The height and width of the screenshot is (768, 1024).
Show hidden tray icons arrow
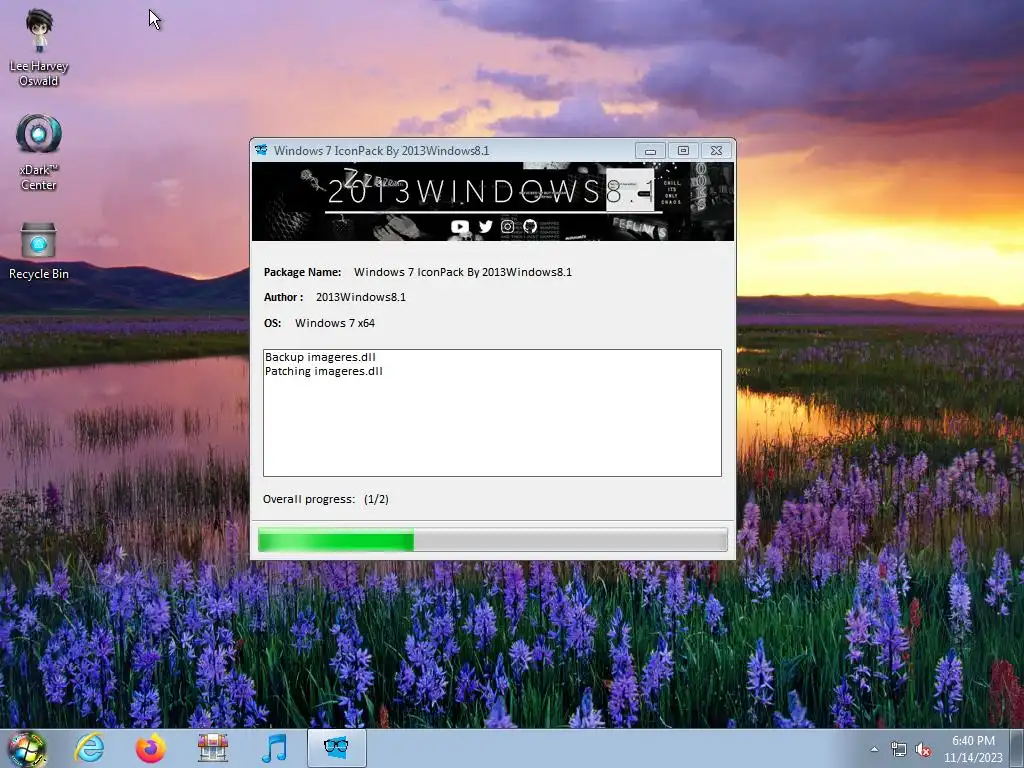click(x=874, y=749)
